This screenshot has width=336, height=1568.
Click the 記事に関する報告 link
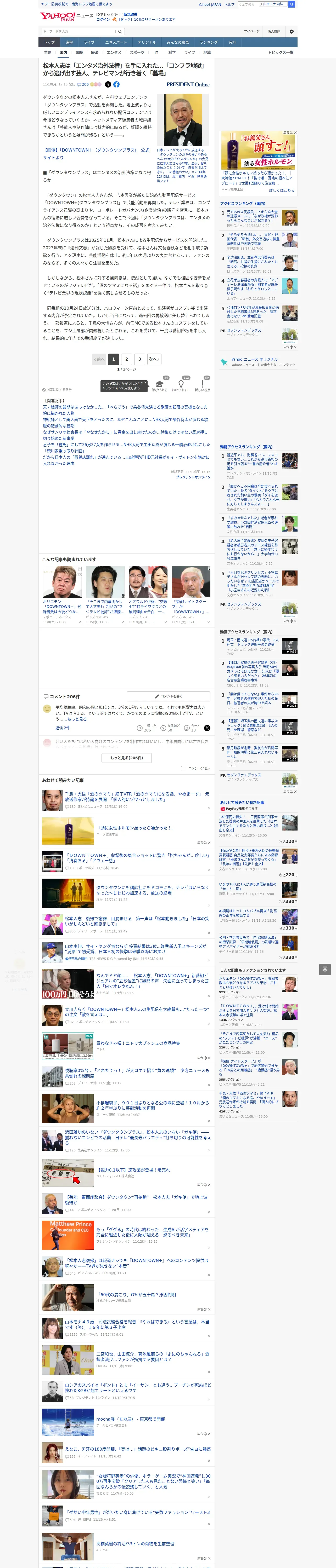(57, 390)
